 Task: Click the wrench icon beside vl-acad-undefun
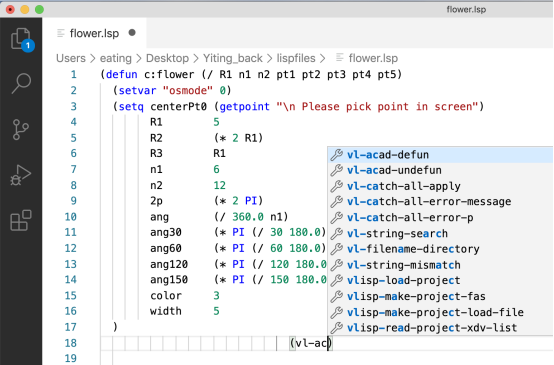337,170
